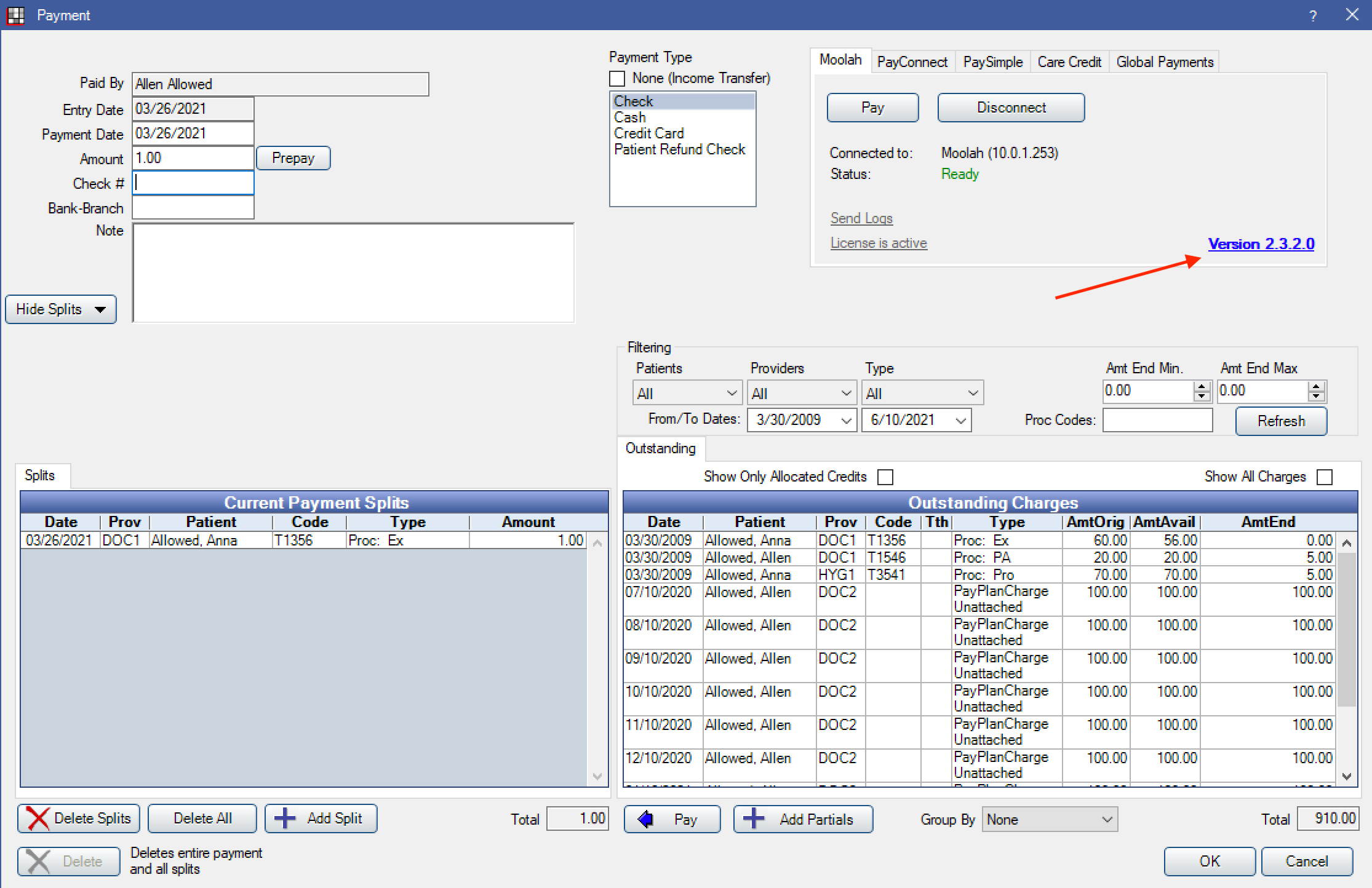Select the 07/10/2020 PayPlanCharge row

(979, 600)
